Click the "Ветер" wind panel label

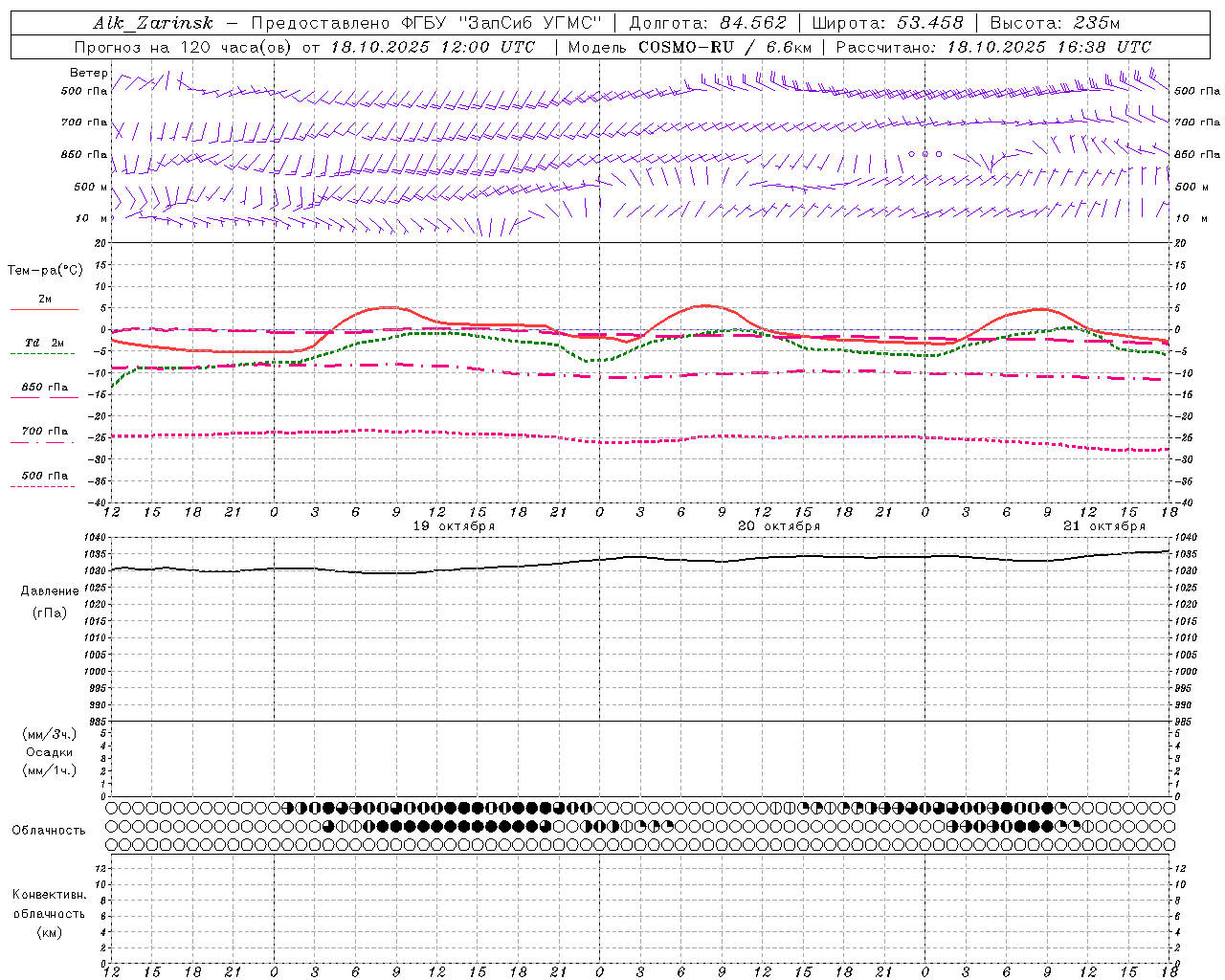click(89, 73)
